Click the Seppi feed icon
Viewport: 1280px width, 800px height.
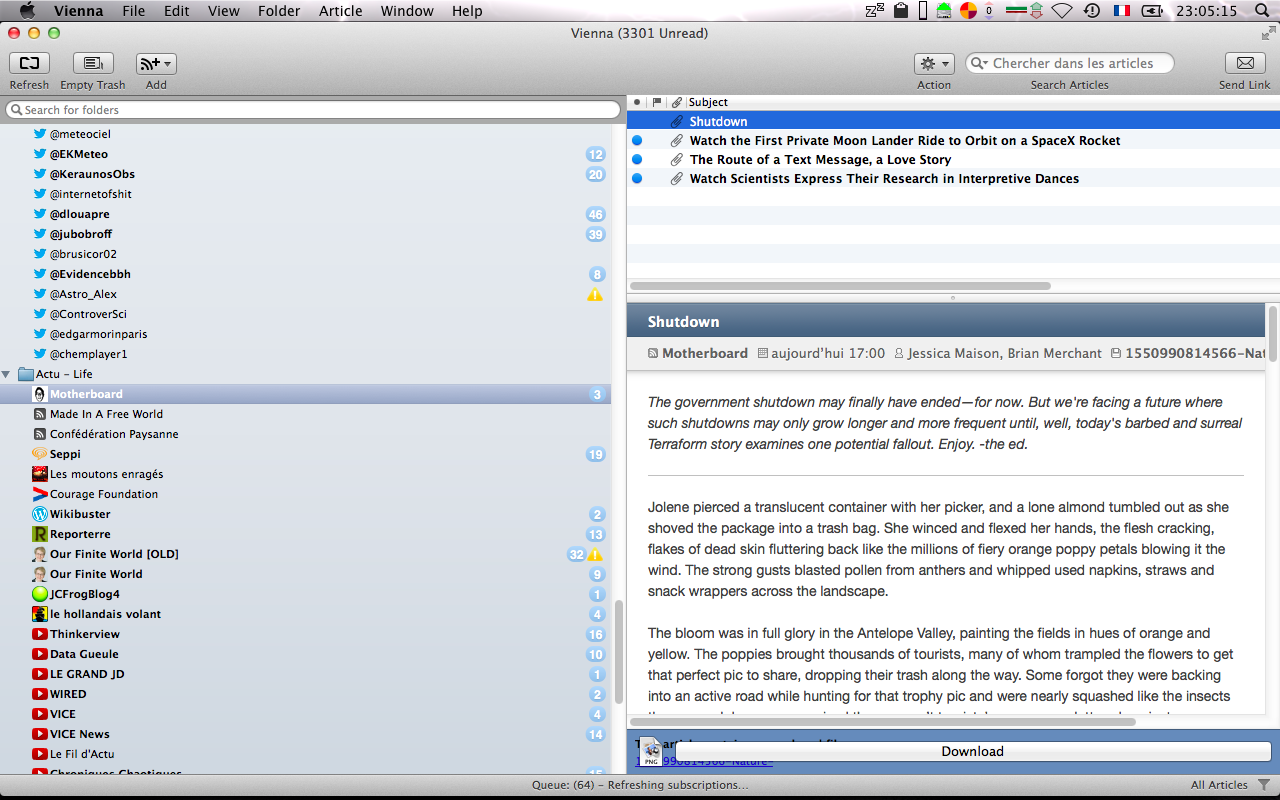coord(40,454)
